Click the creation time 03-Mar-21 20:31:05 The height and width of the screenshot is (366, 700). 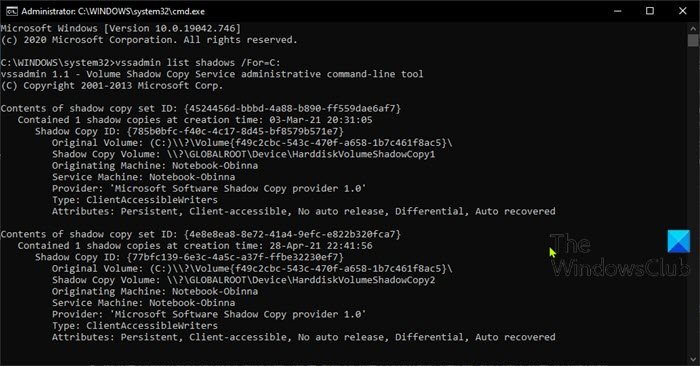321,120
